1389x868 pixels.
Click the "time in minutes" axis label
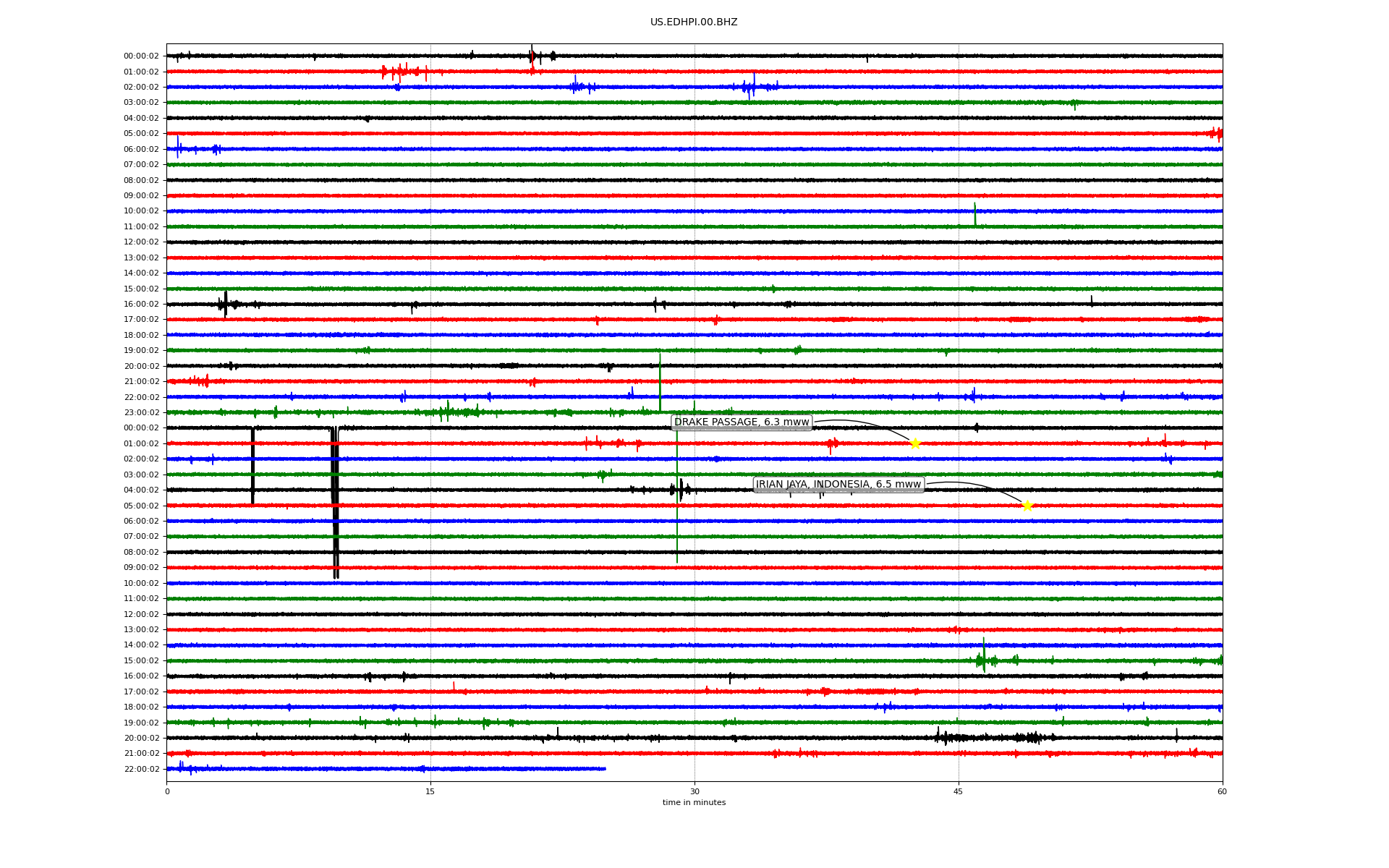[x=694, y=802]
